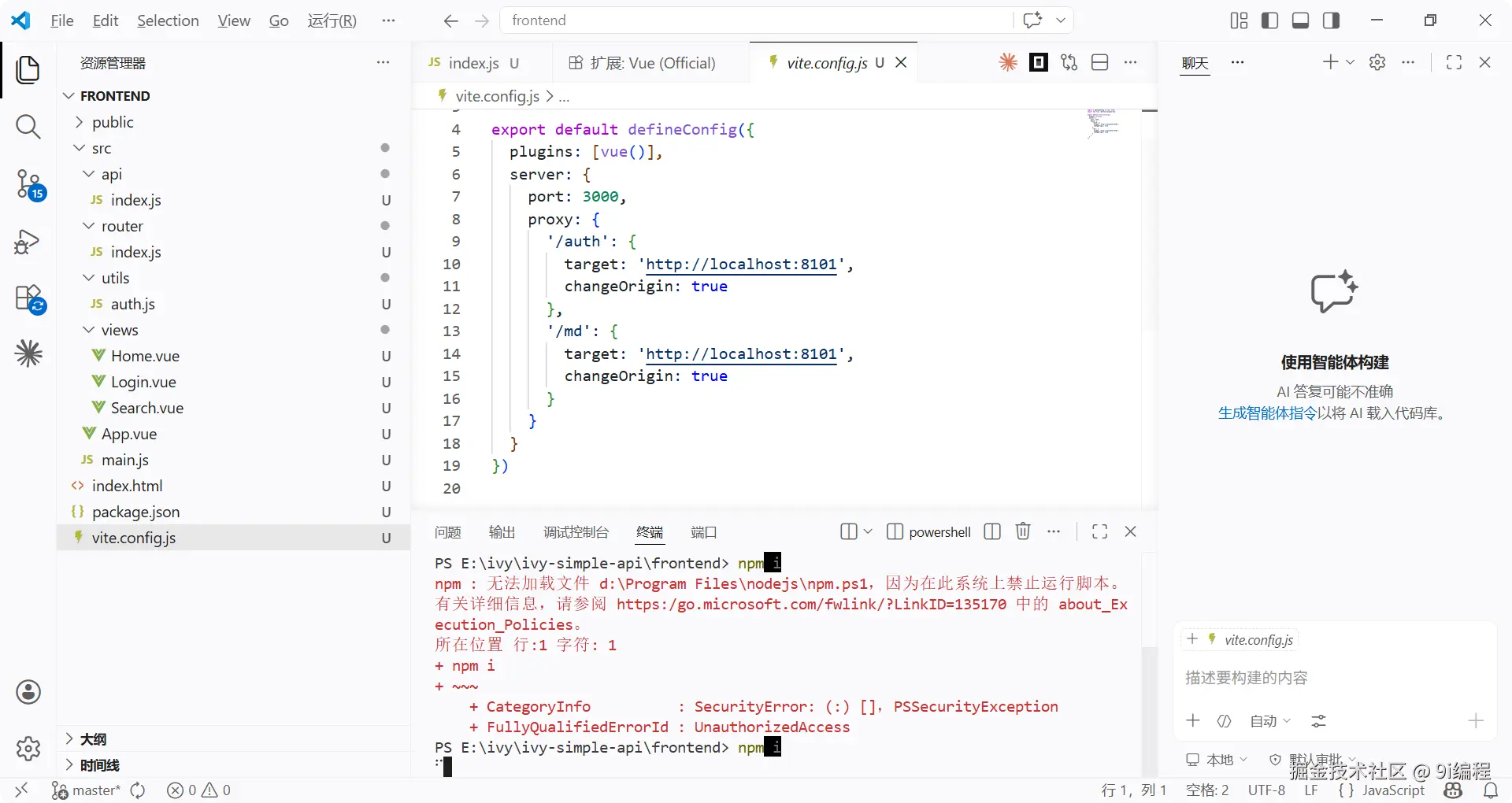Viewport: 1512px width, 803px height.
Task: Open chat settings gear icon
Action: [1377, 62]
